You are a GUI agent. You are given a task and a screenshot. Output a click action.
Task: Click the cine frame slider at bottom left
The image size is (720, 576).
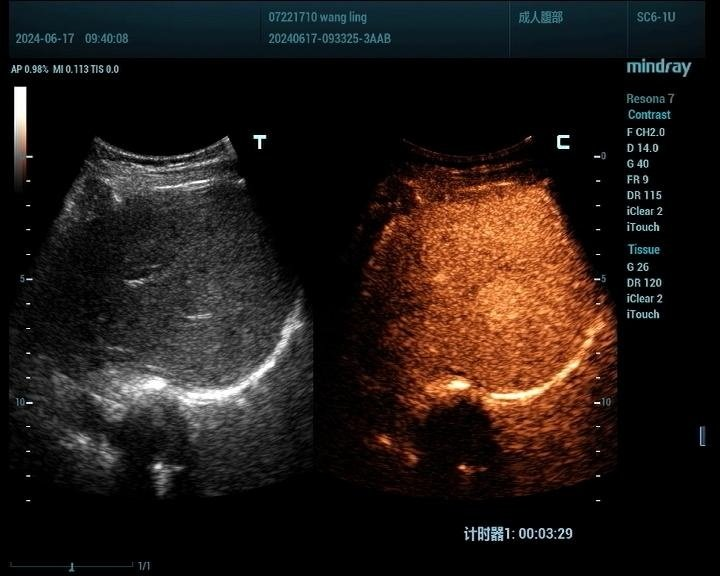(x=71, y=566)
